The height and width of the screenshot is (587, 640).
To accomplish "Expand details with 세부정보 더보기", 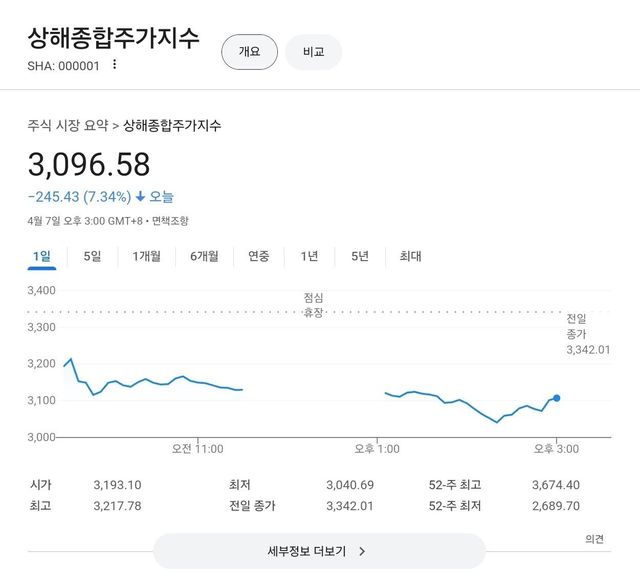I will (x=318, y=551).
